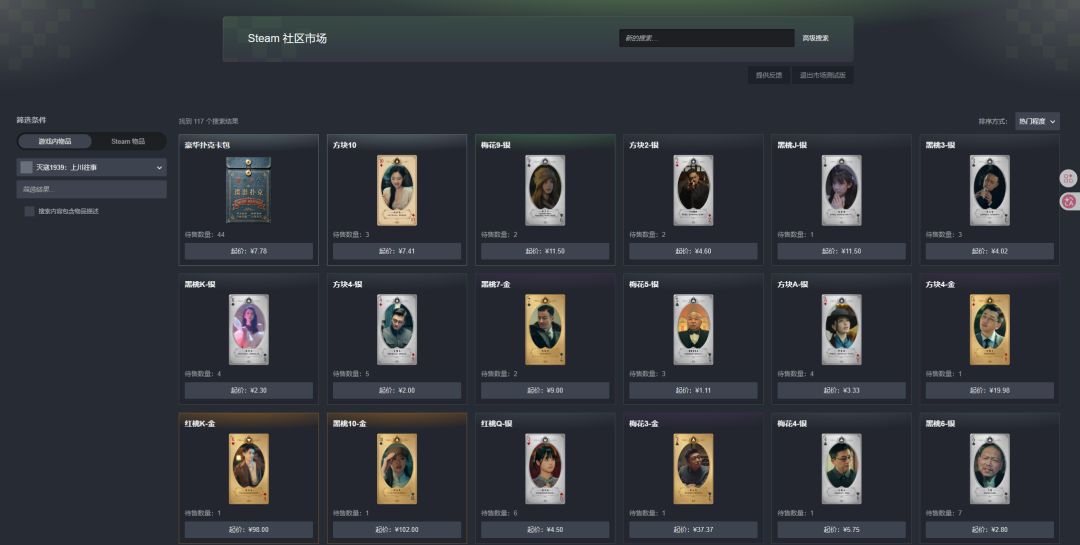1080x545 pixels.
Task: Click the Steam 社区市场 heading
Action: [287, 38]
